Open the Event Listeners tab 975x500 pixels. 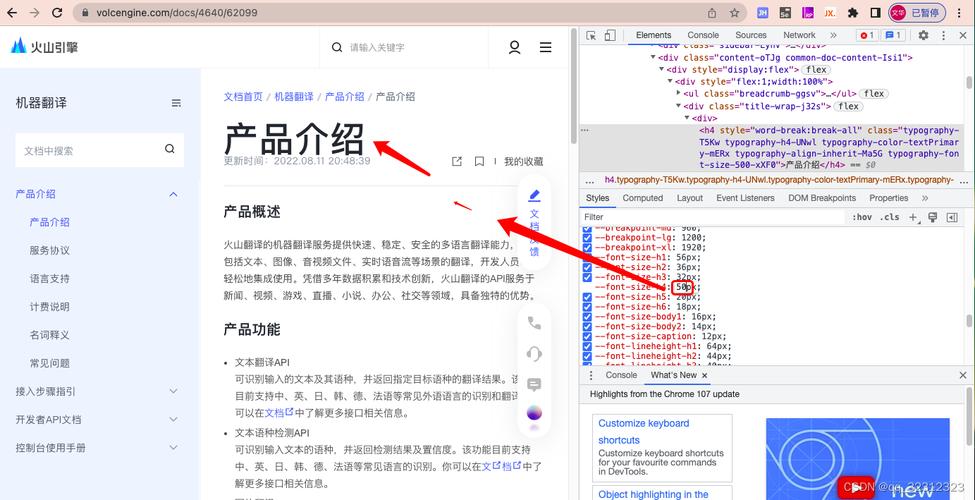[x=745, y=198]
